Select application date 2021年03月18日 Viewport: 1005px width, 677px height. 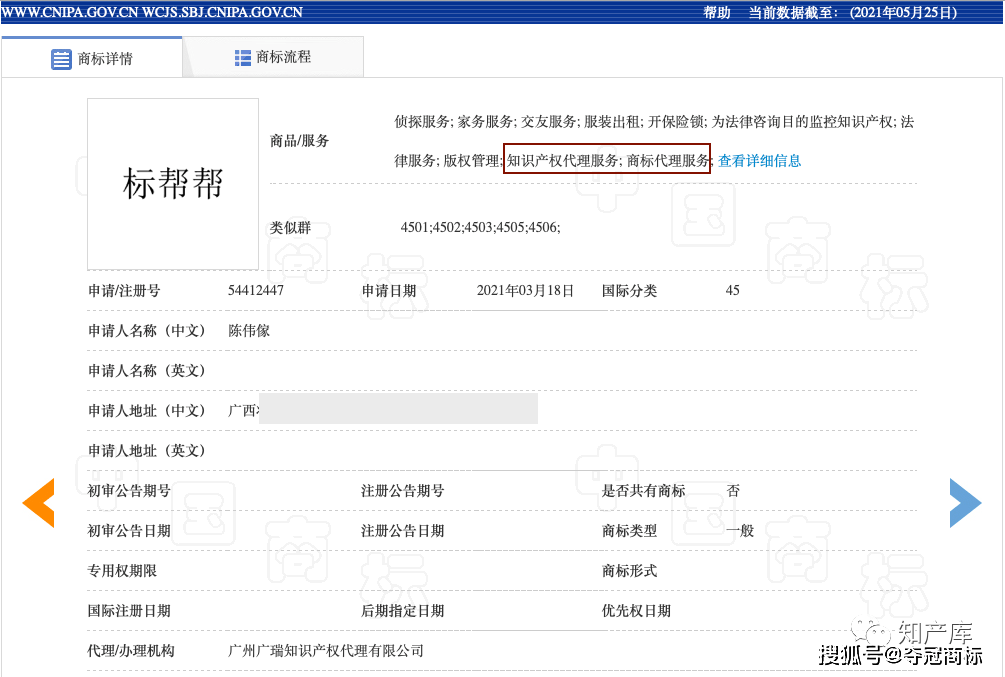coord(525,290)
